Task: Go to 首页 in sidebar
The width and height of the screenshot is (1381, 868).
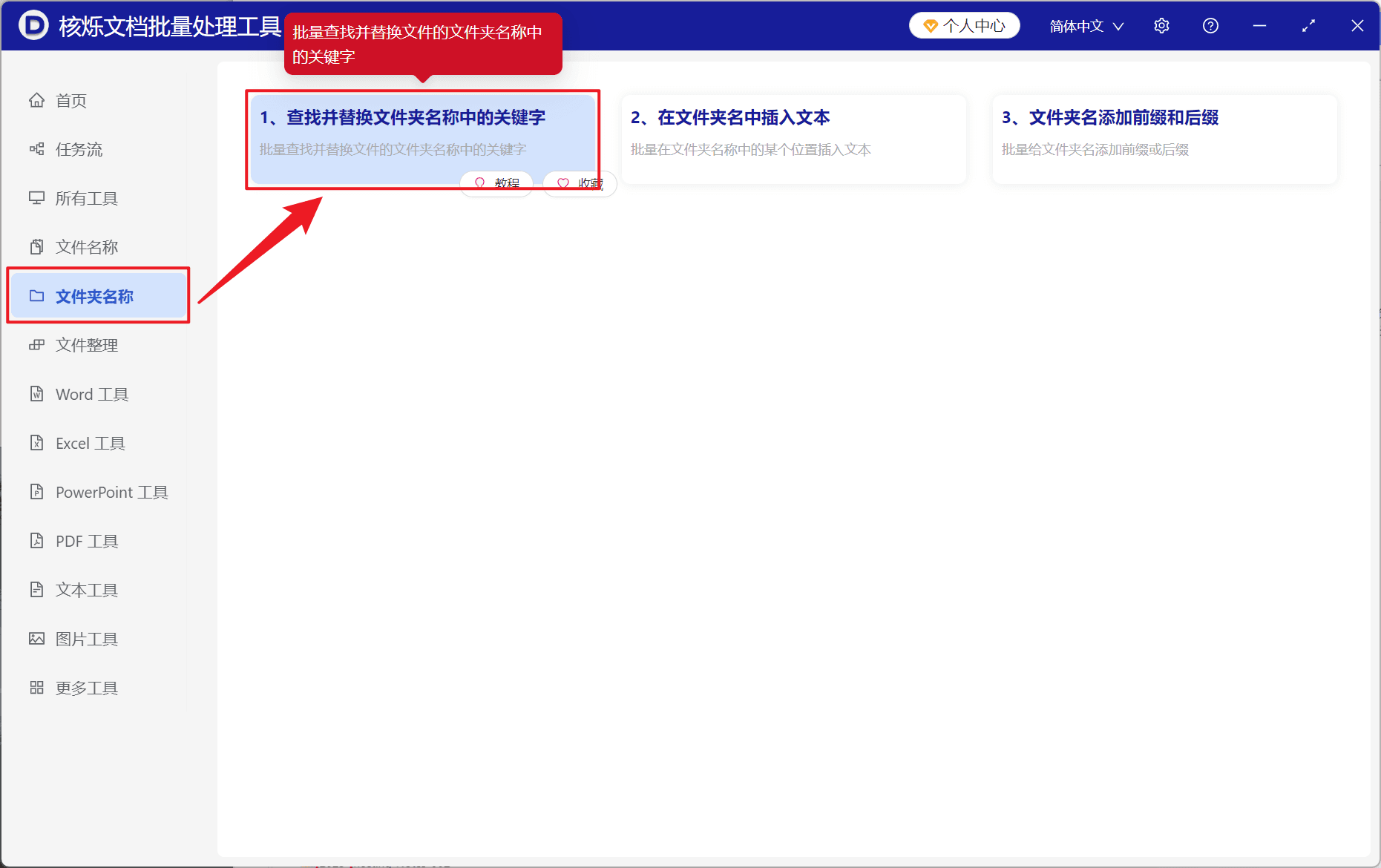Action: [x=98, y=100]
